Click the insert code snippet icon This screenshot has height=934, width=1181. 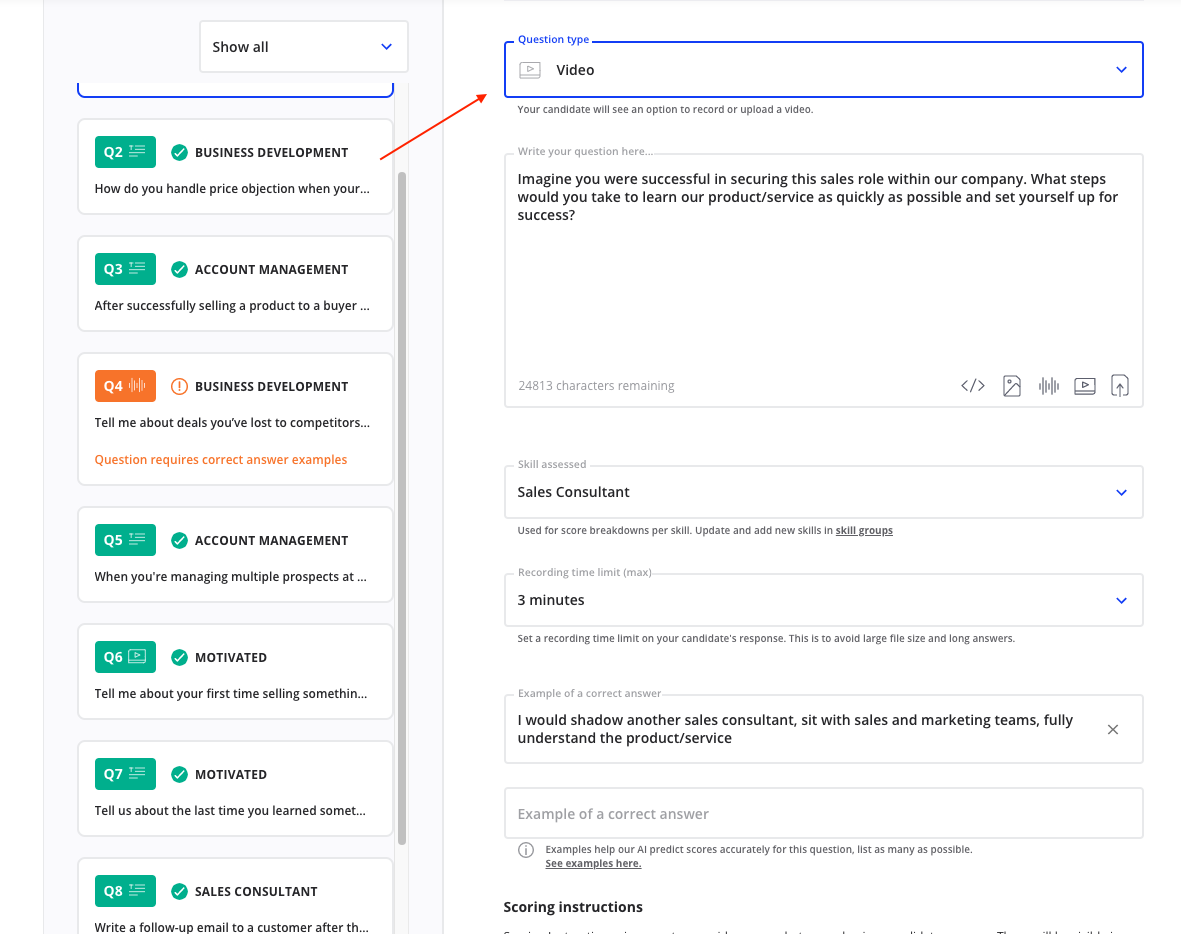click(973, 386)
